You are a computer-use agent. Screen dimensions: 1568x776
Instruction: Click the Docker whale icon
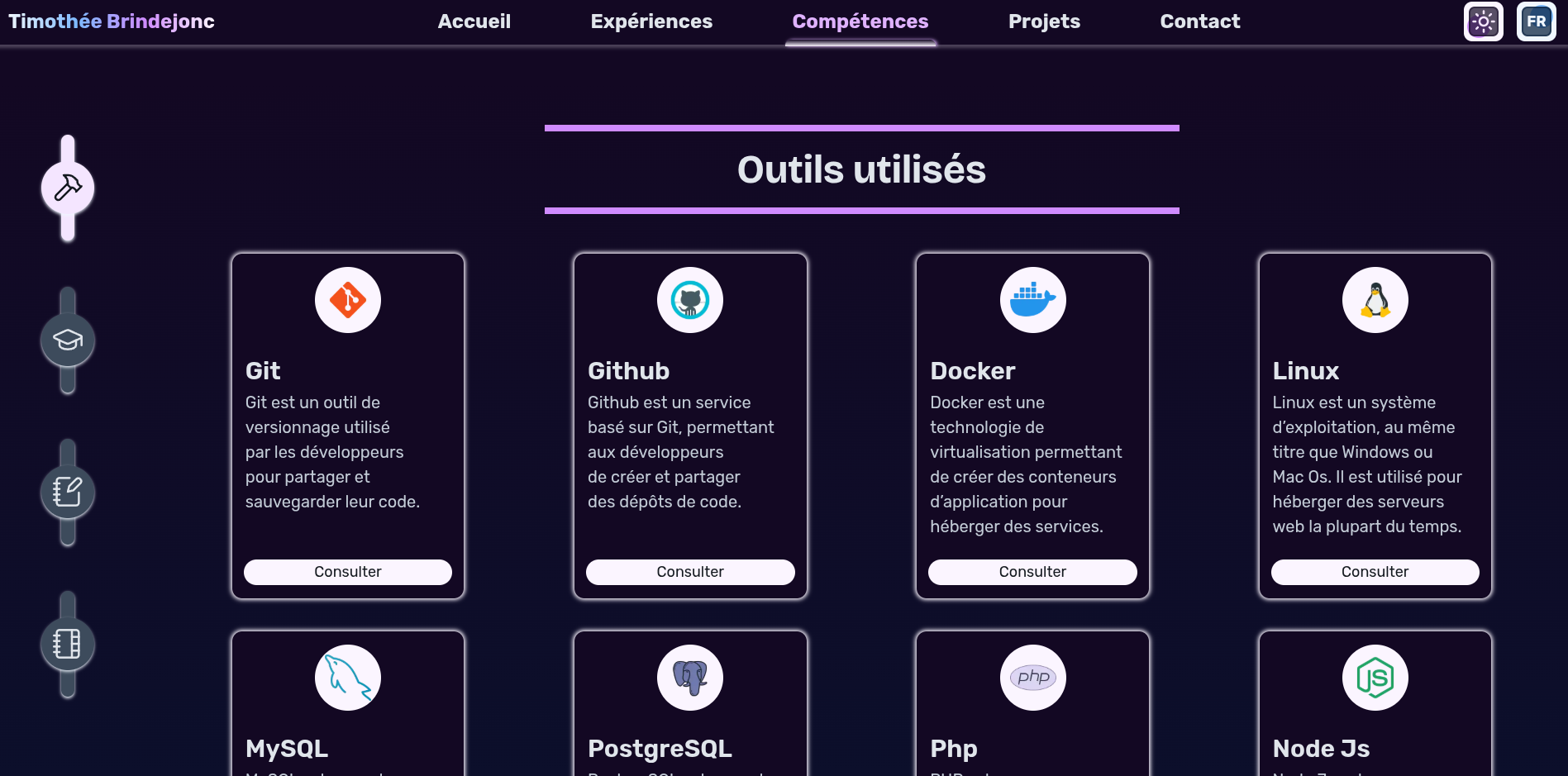pyautogui.click(x=1033, y=300)
